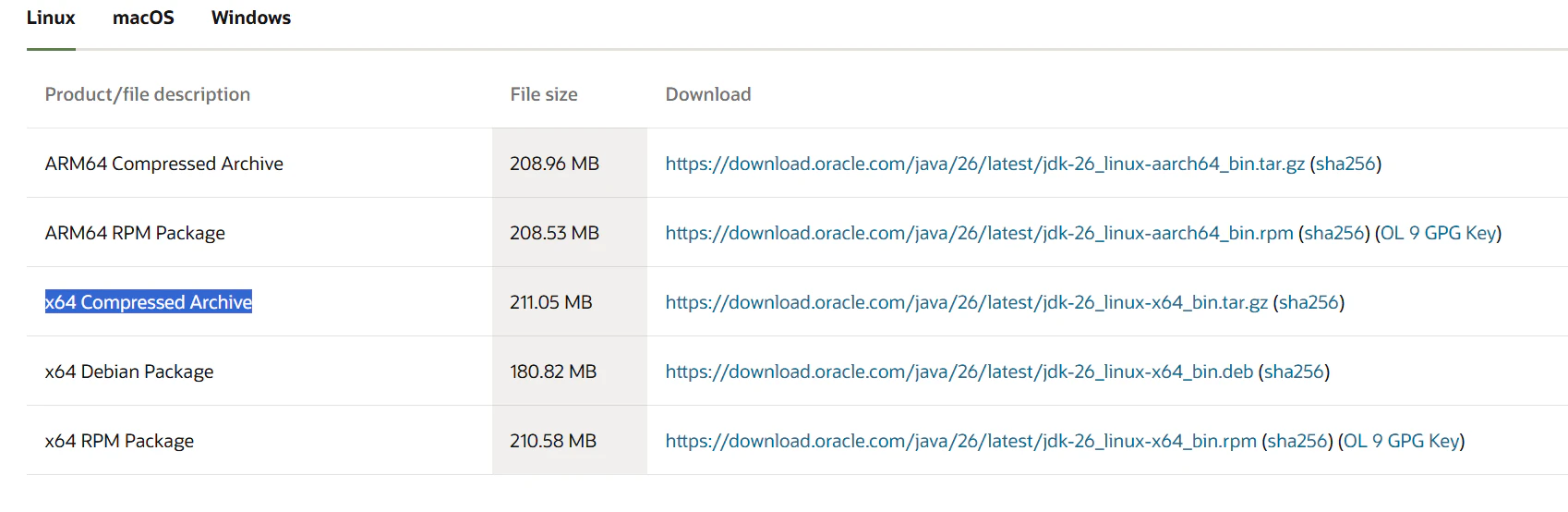Switch to the Windows tab
The width and height of the screenshot is (1568, 512).
(x=251, y=18)
